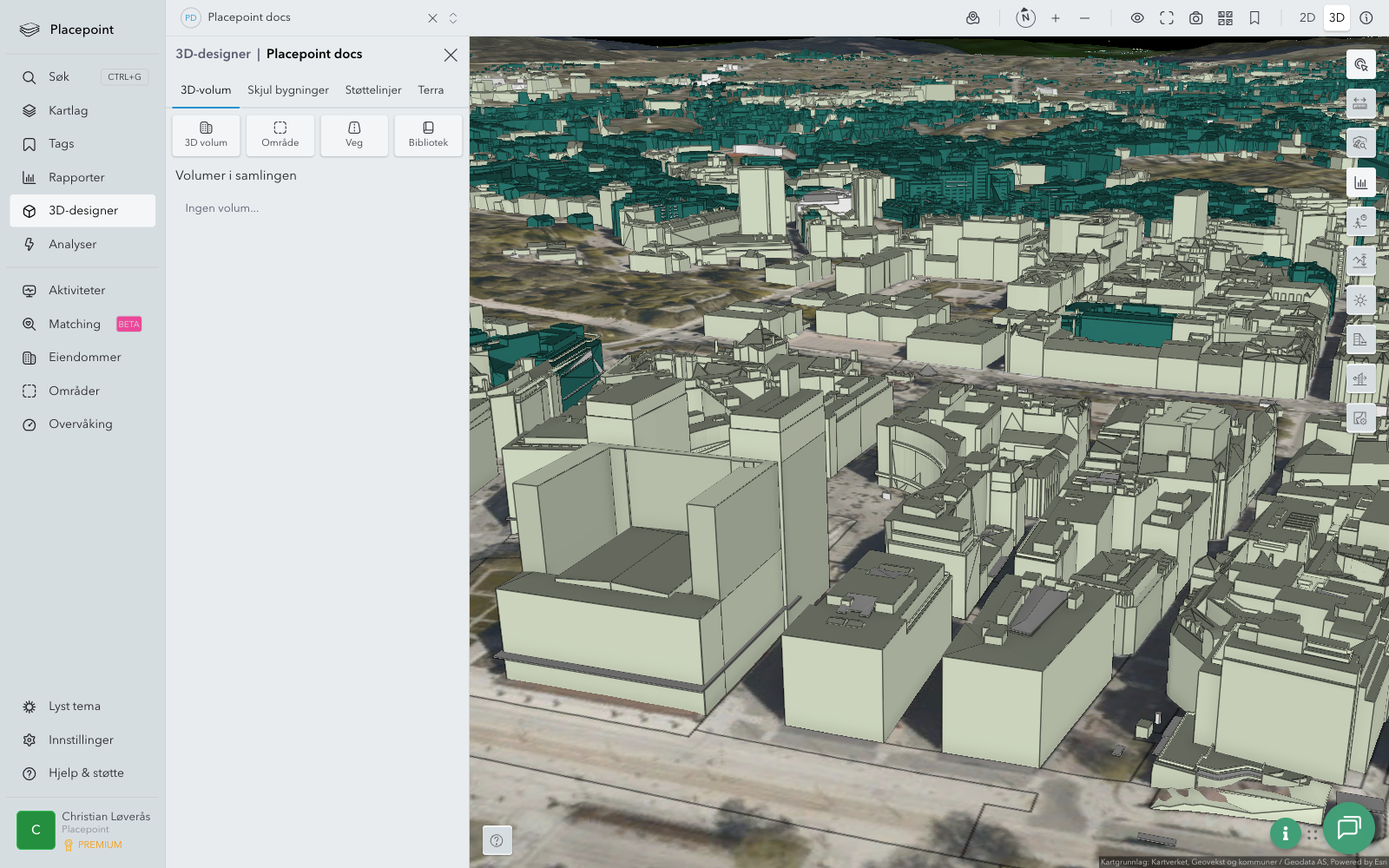Screen dimensions: 1389x868
Task: Open the Terra tab
Action: [431, 90]
